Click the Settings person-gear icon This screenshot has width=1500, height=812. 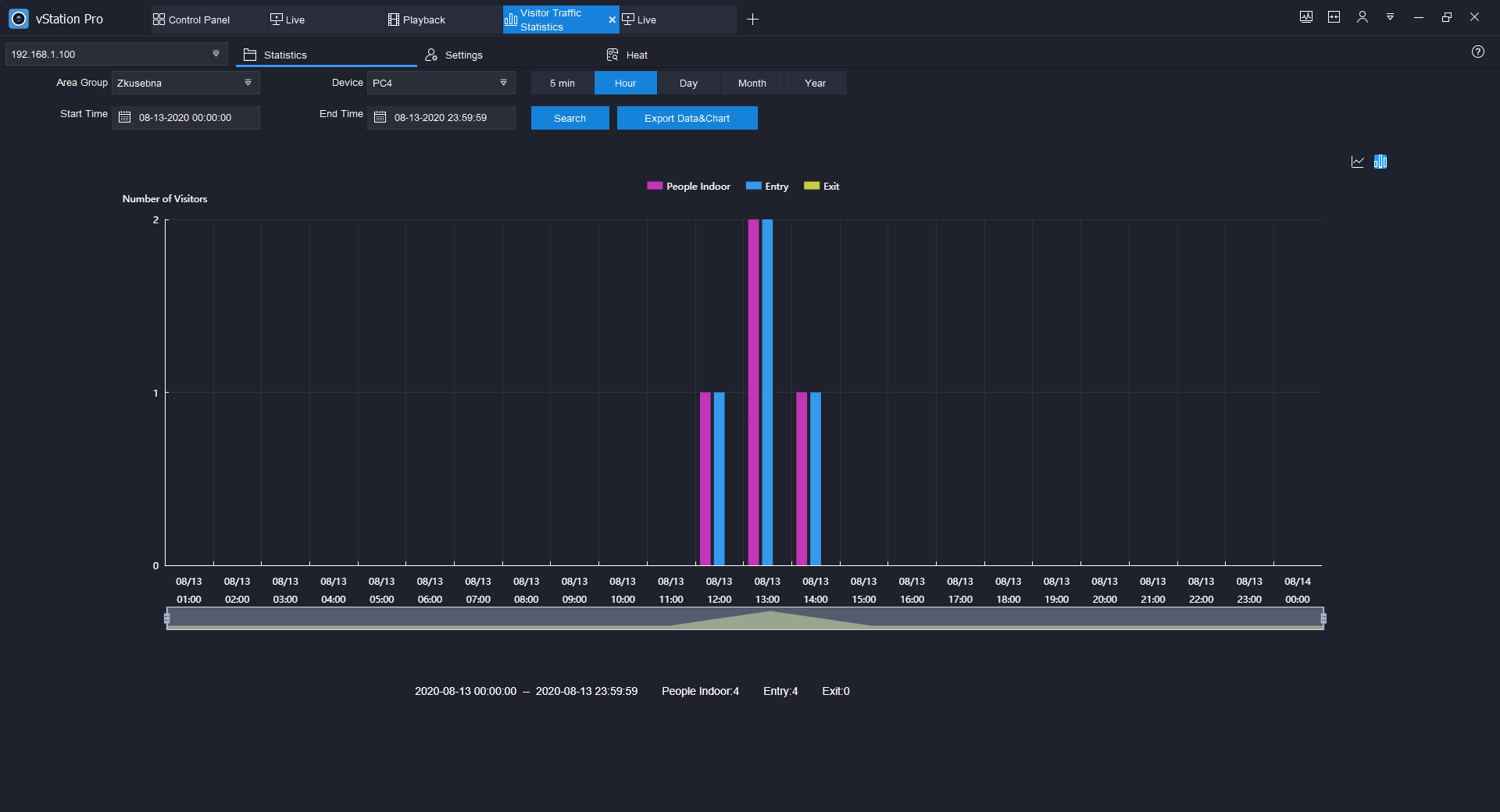(x=431, y=55)
